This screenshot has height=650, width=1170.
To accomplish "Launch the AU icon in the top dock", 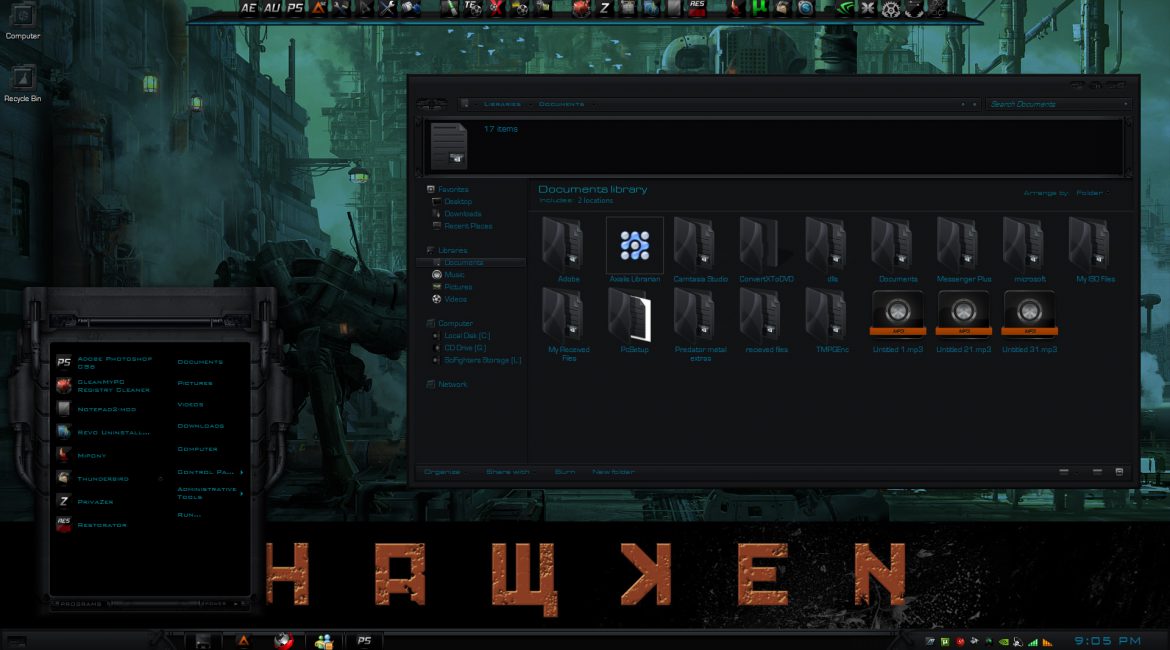I will tap(272, 8).
